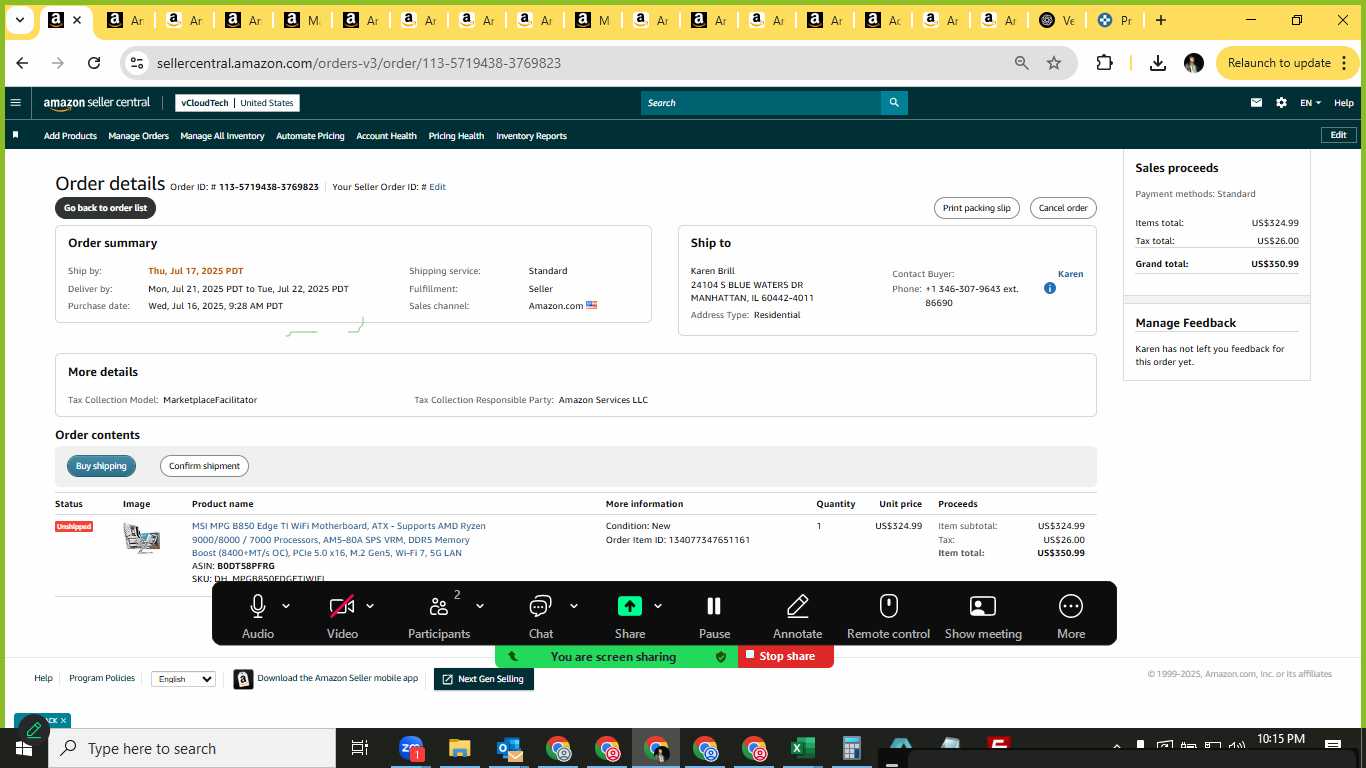The width and height of the screenshot is (1366, 768).
Task: Click Stop share button
Action: point(786,656)
